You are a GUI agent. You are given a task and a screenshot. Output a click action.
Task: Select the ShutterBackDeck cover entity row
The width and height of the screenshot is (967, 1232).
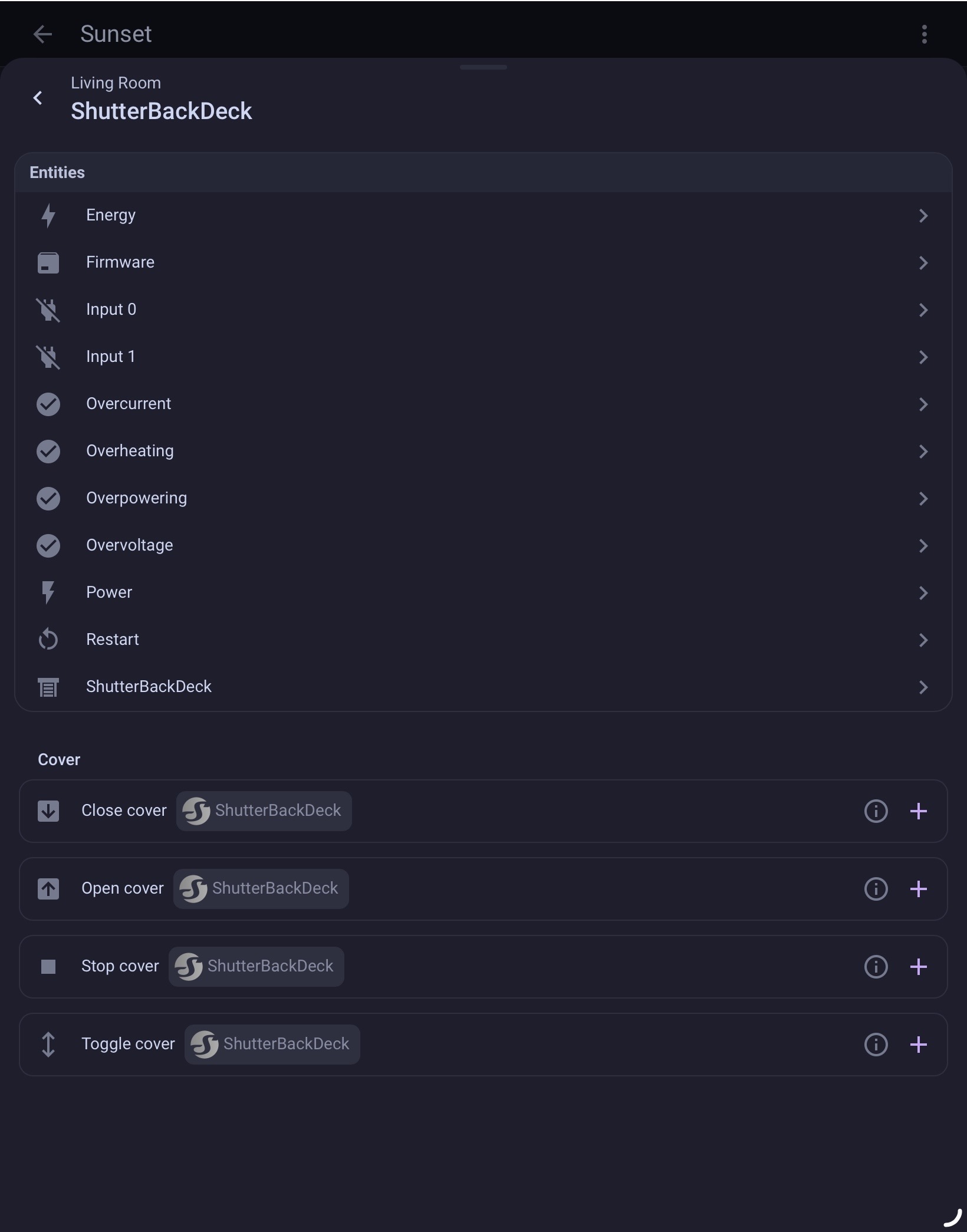(483, 687)
